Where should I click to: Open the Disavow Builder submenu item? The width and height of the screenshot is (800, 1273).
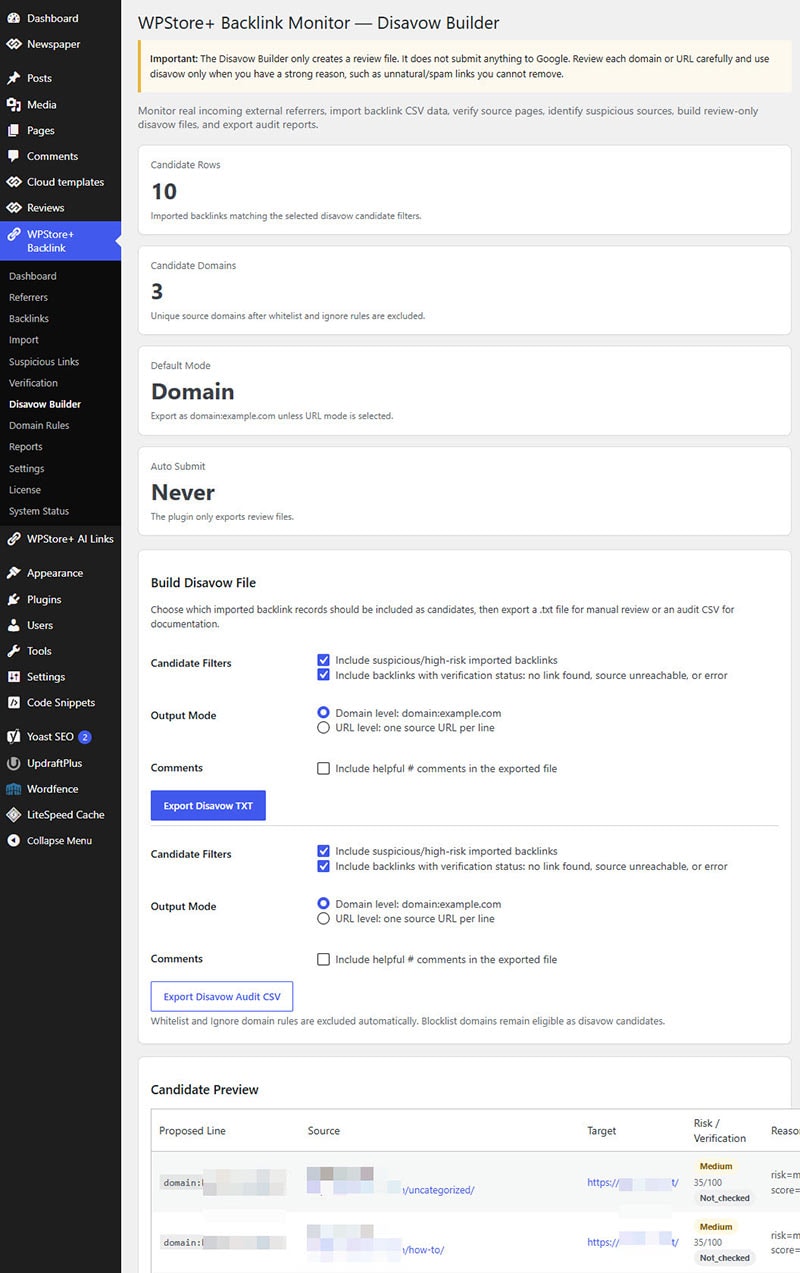coord(45,404)
